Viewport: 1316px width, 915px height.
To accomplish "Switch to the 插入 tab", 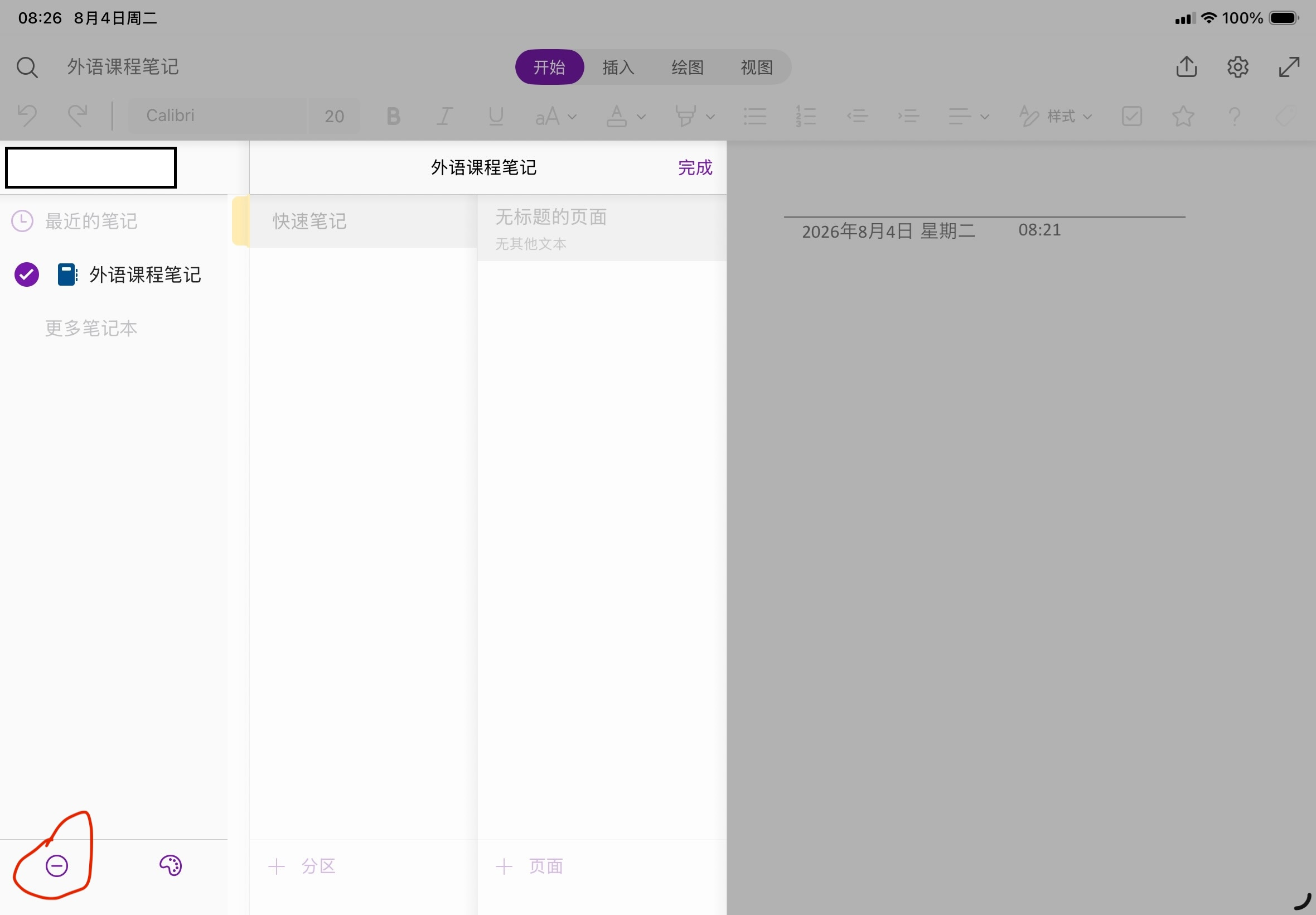I will coord(618,67).
